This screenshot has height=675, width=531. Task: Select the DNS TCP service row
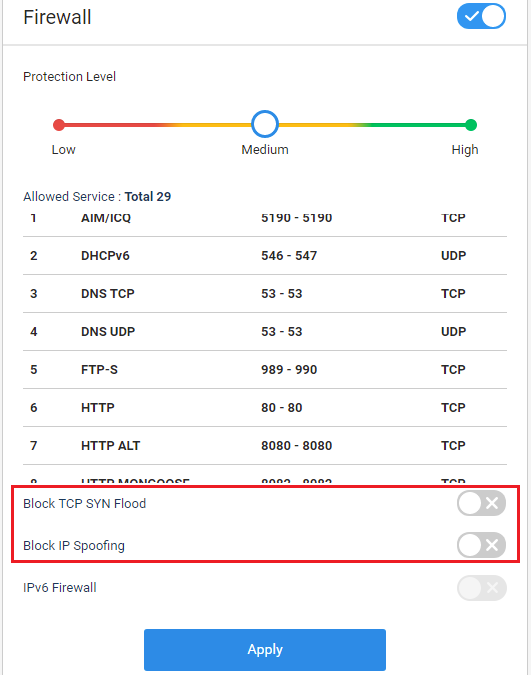265,294
